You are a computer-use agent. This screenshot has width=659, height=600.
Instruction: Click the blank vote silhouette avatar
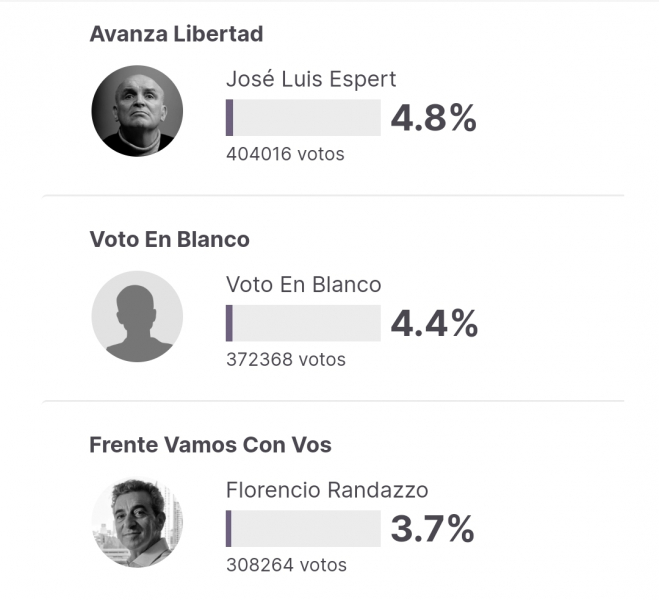[137, 316]
